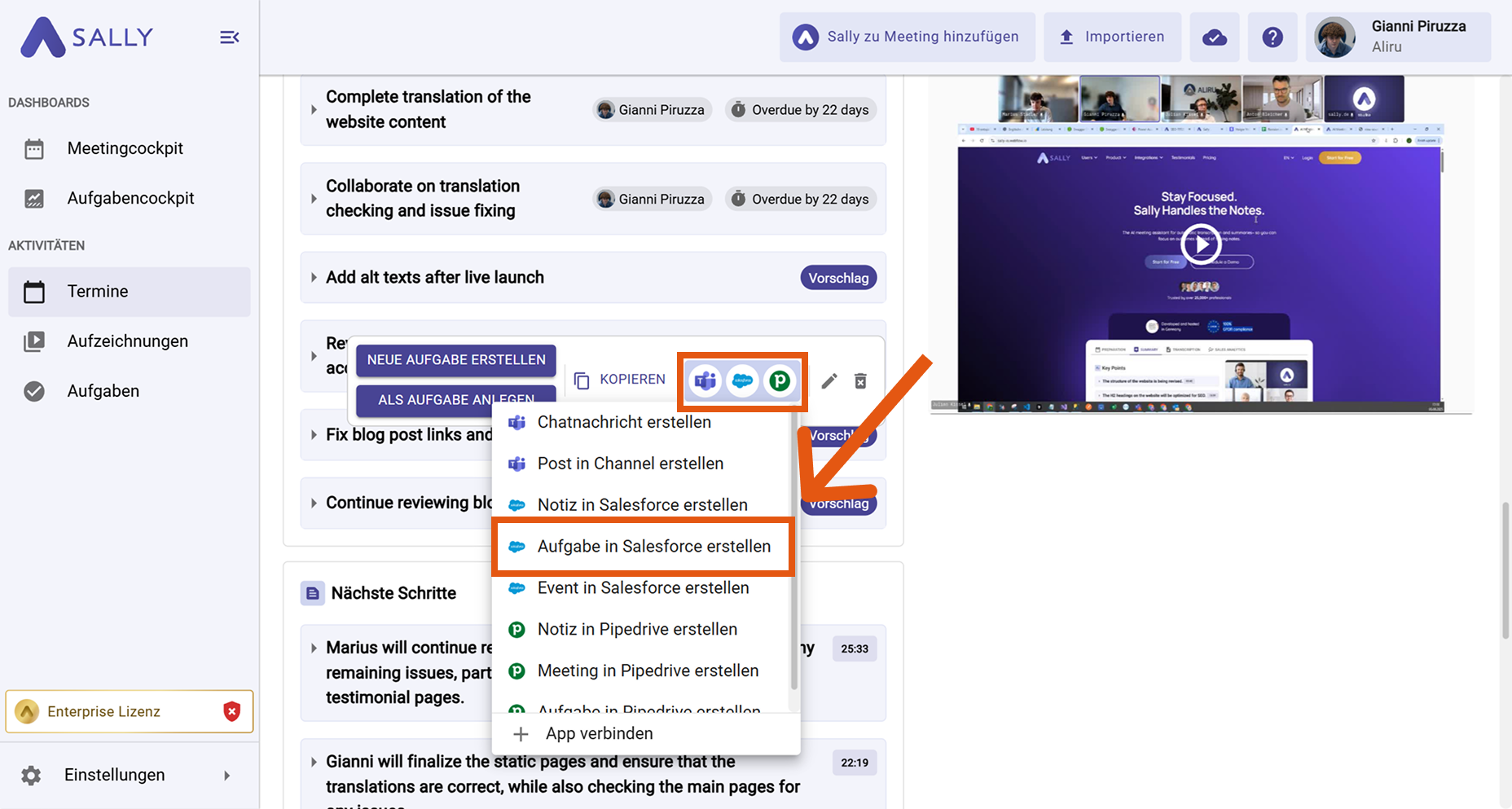Viewport: 1512px width, 809px height.
Task: Click the calendar icon next to Termine
Action: pos(34,292)
